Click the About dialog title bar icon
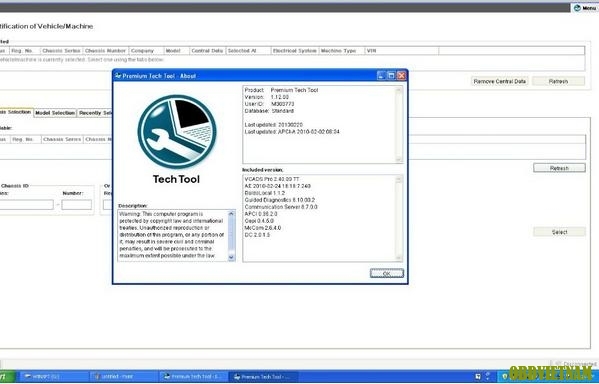The image size is (599, 384). point(118,76)
